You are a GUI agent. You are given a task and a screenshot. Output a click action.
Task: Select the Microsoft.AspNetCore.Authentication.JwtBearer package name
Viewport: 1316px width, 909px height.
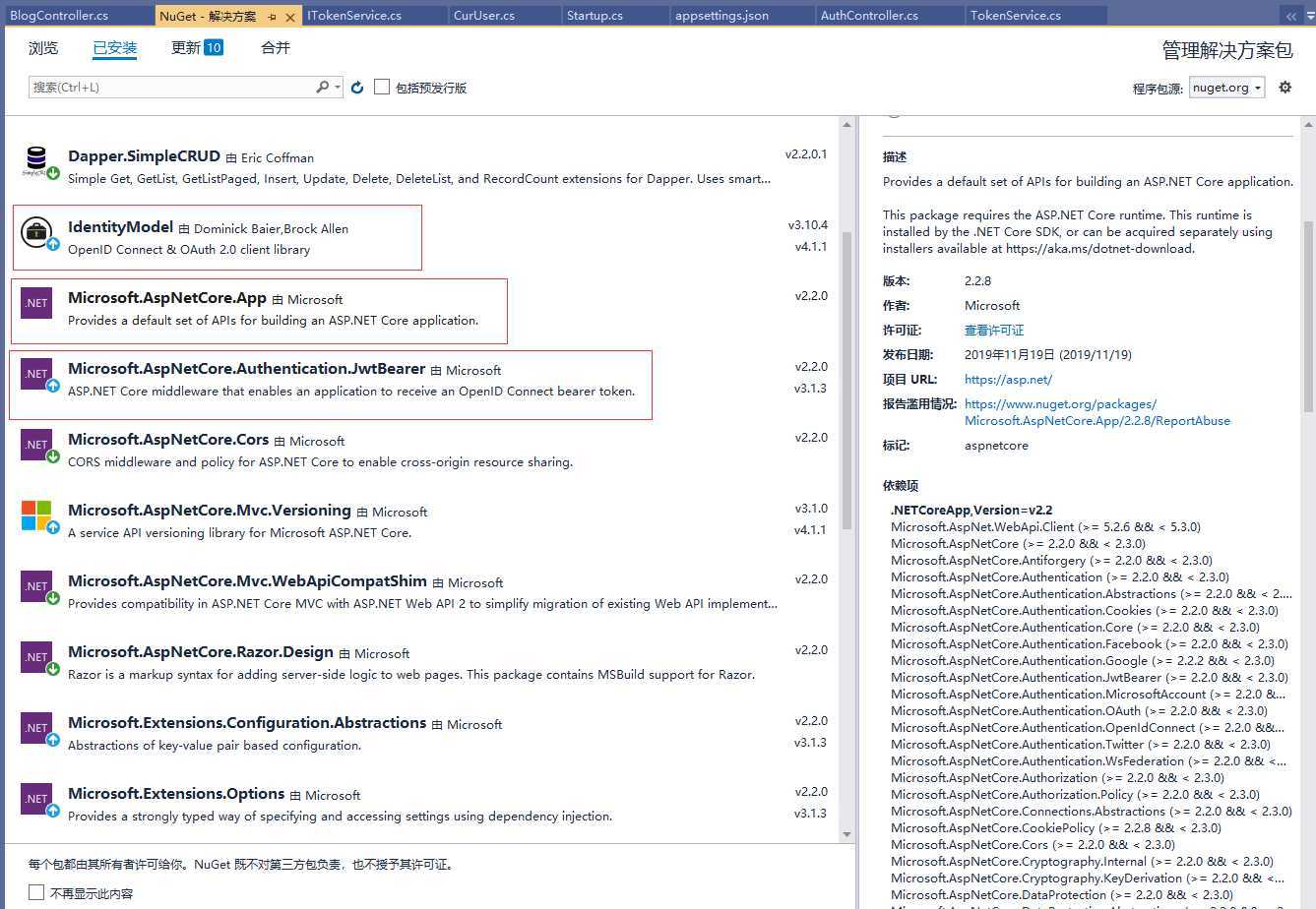pos(246,369)
